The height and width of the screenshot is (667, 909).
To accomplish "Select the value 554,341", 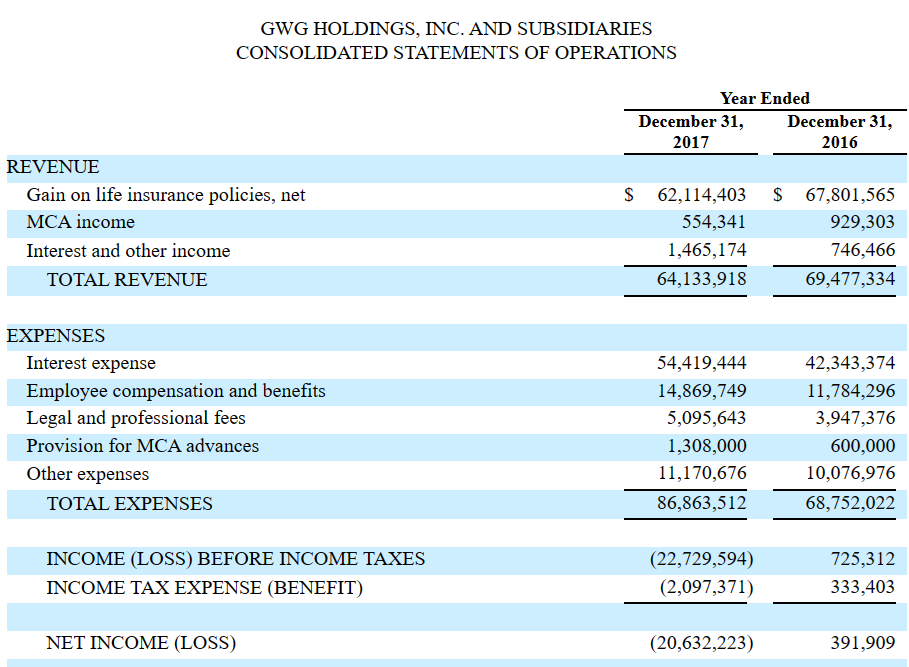I will 714,222.
